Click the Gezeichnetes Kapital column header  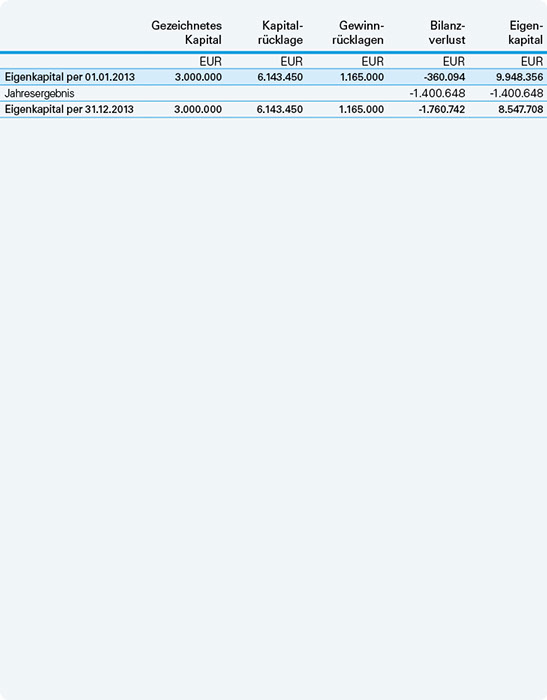point(187,33)
